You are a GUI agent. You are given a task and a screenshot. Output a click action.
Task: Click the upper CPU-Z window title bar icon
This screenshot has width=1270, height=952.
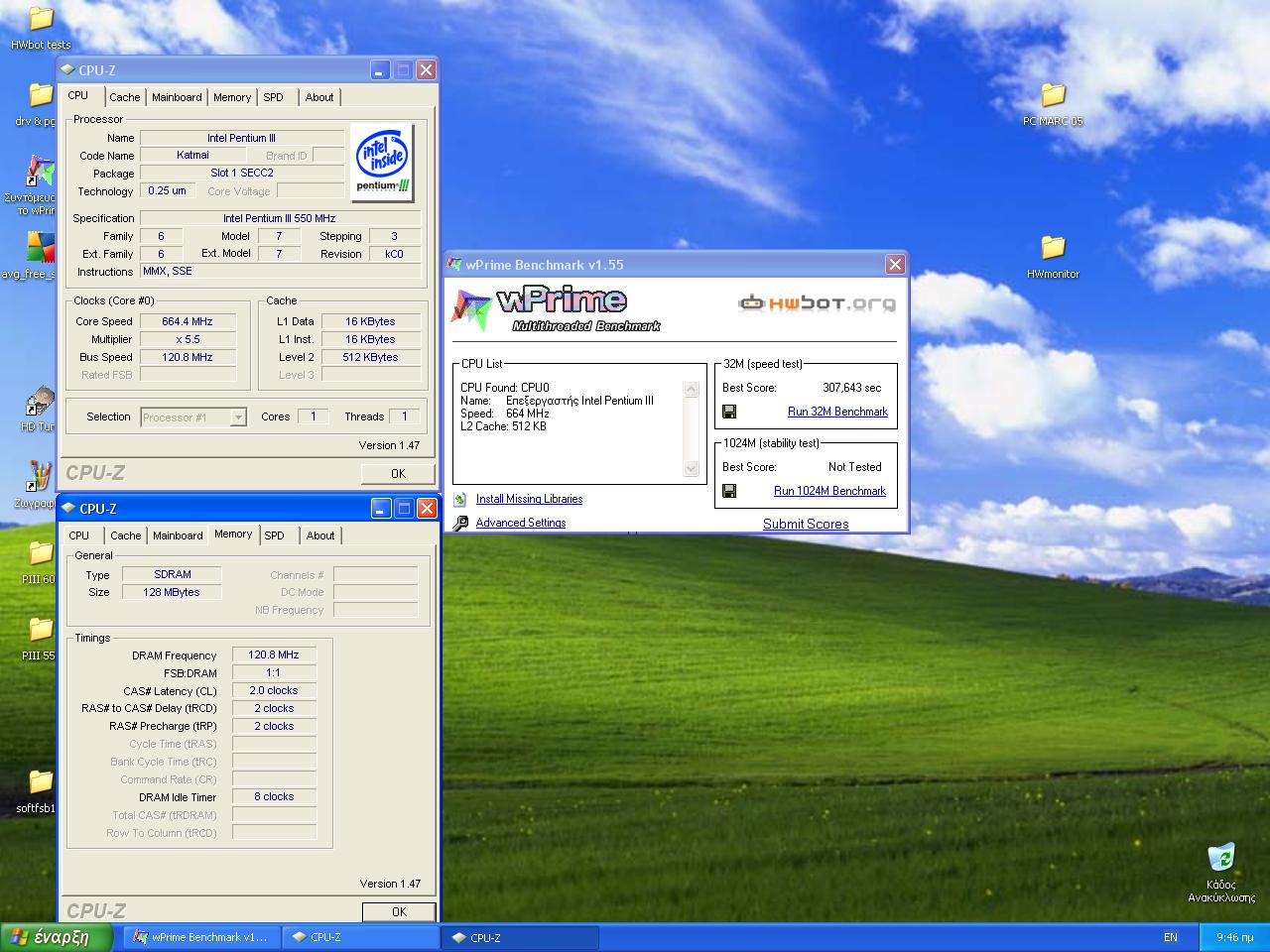67,70
